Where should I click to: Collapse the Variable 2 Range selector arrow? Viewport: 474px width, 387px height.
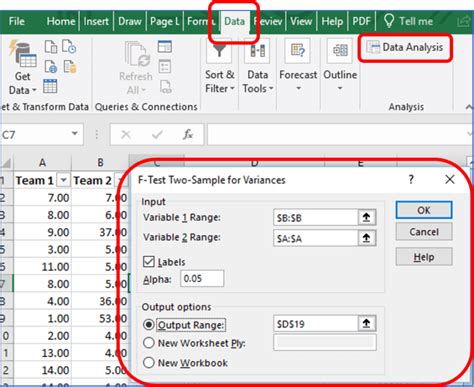[367, 238]
